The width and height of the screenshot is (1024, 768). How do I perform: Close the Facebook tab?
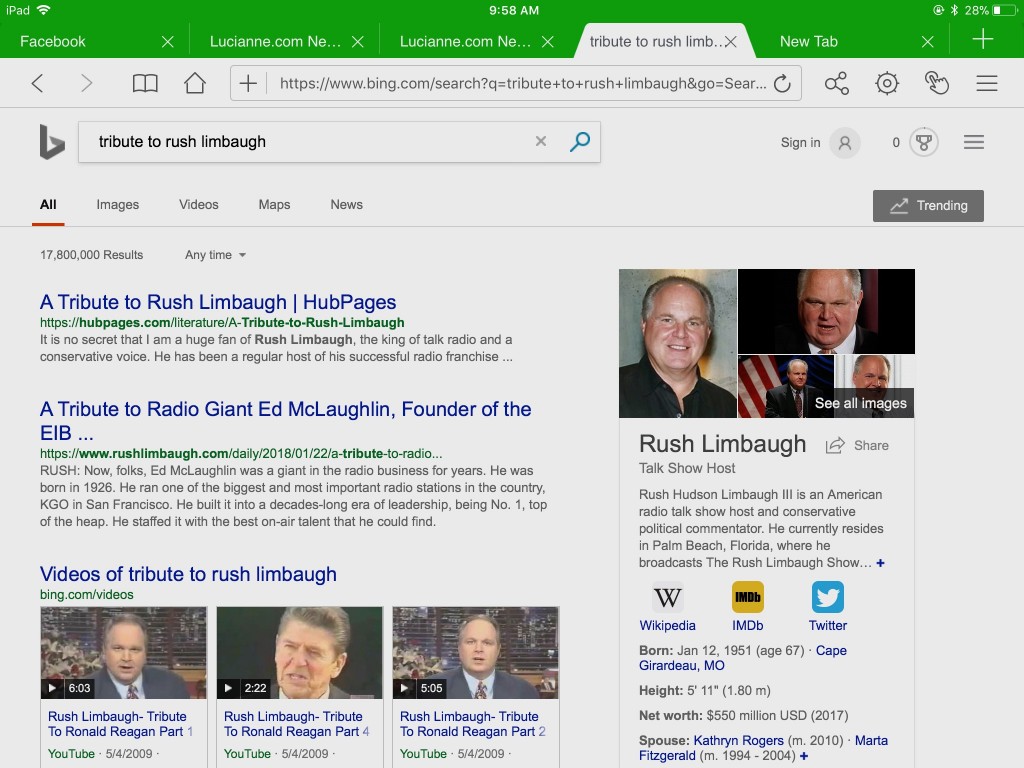[168, 42]
